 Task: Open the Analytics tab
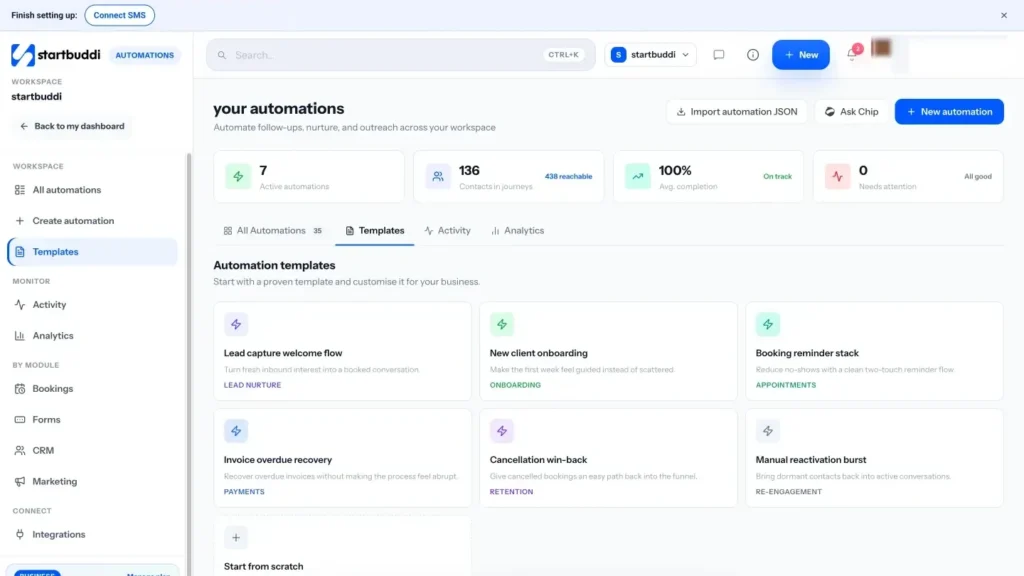[x=517, y=231]
